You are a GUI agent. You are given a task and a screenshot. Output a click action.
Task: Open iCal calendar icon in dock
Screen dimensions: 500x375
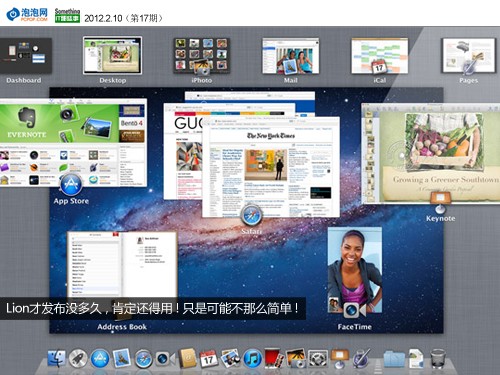[209, 359]
